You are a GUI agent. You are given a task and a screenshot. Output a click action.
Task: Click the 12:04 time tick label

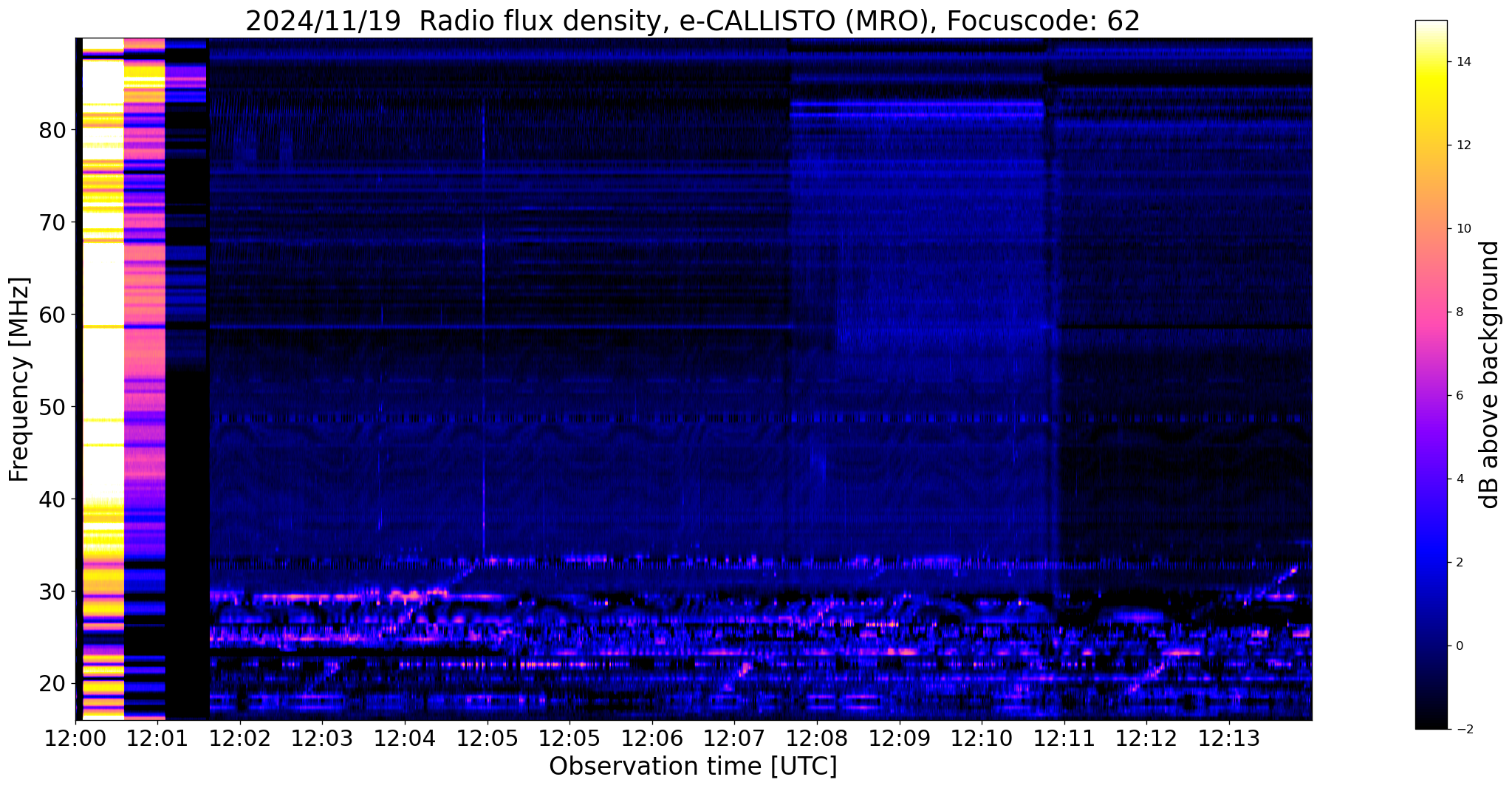coord(405,738)
